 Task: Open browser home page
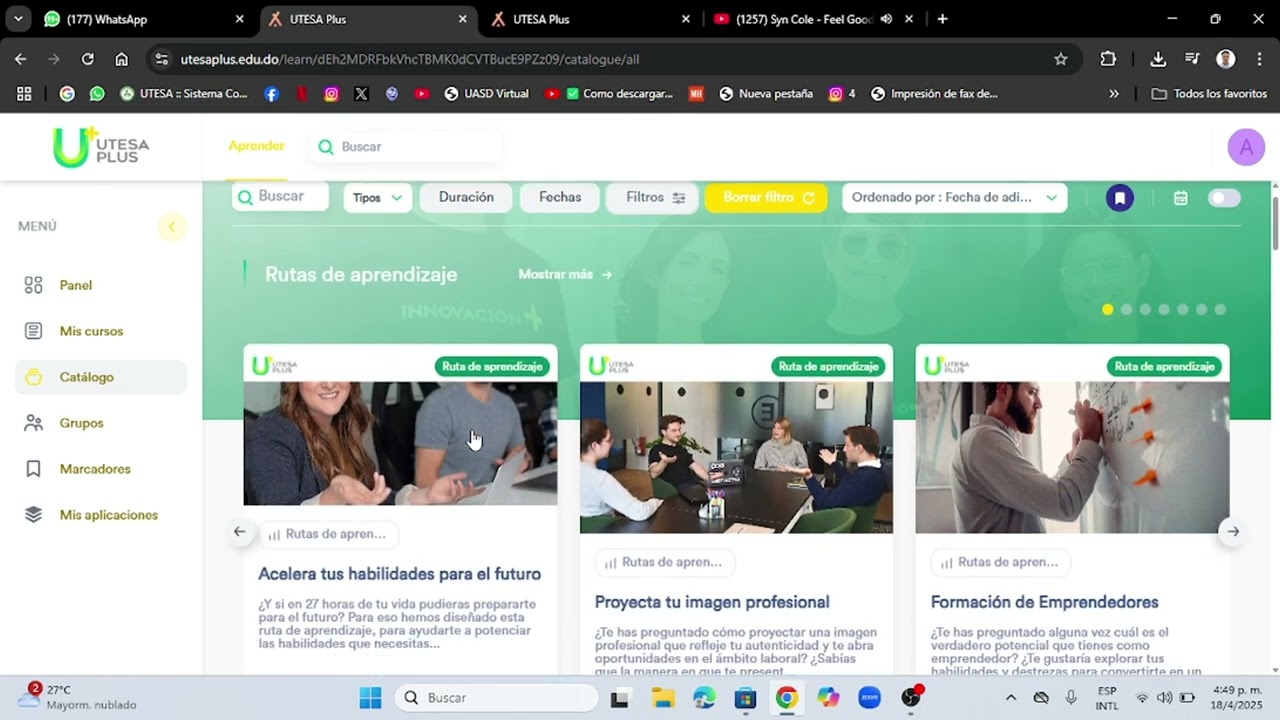[122, 59]
